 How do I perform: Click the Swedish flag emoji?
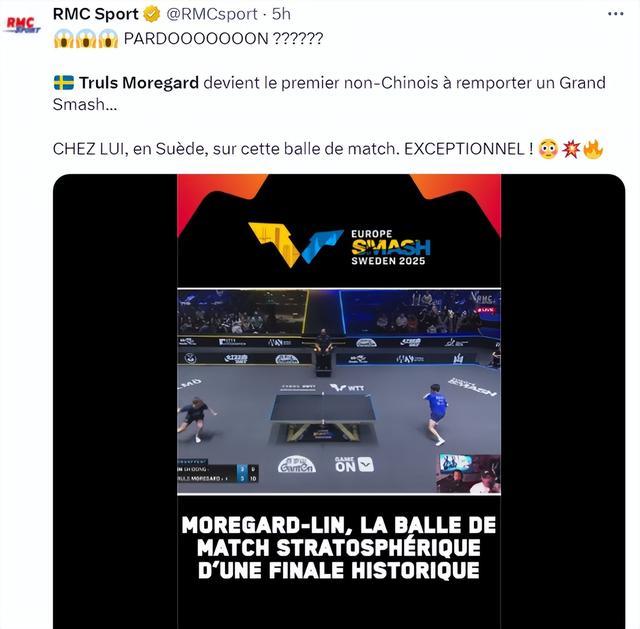click(64, 83)
